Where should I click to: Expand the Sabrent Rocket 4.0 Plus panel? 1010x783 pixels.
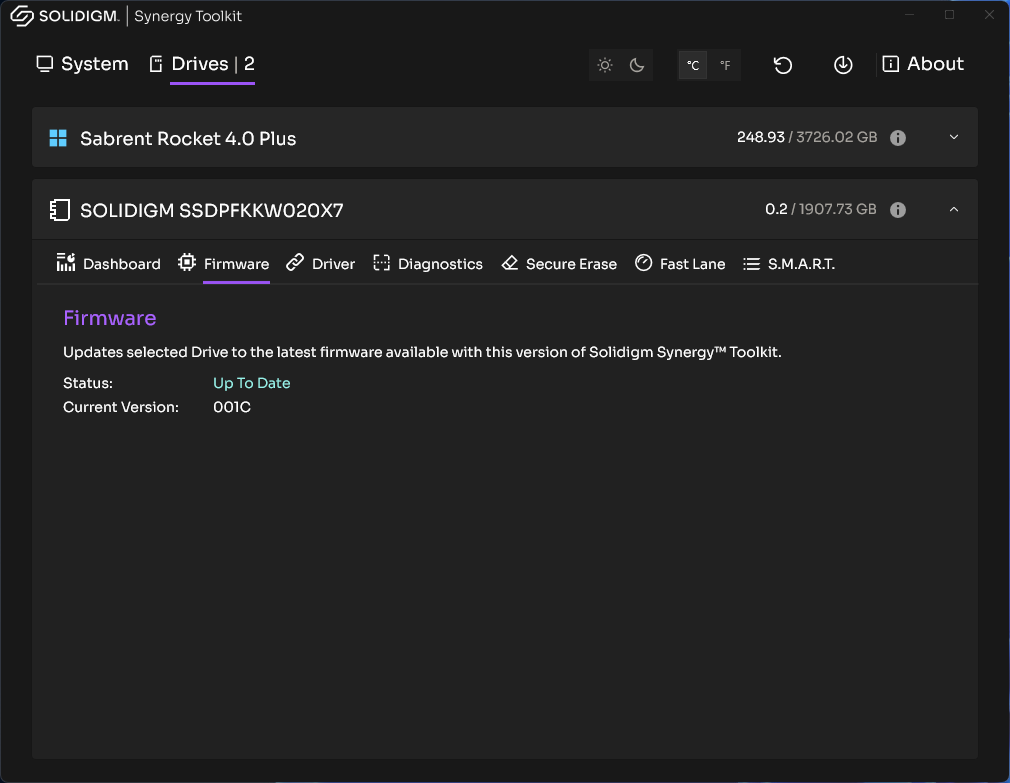(x=953, y=137)
